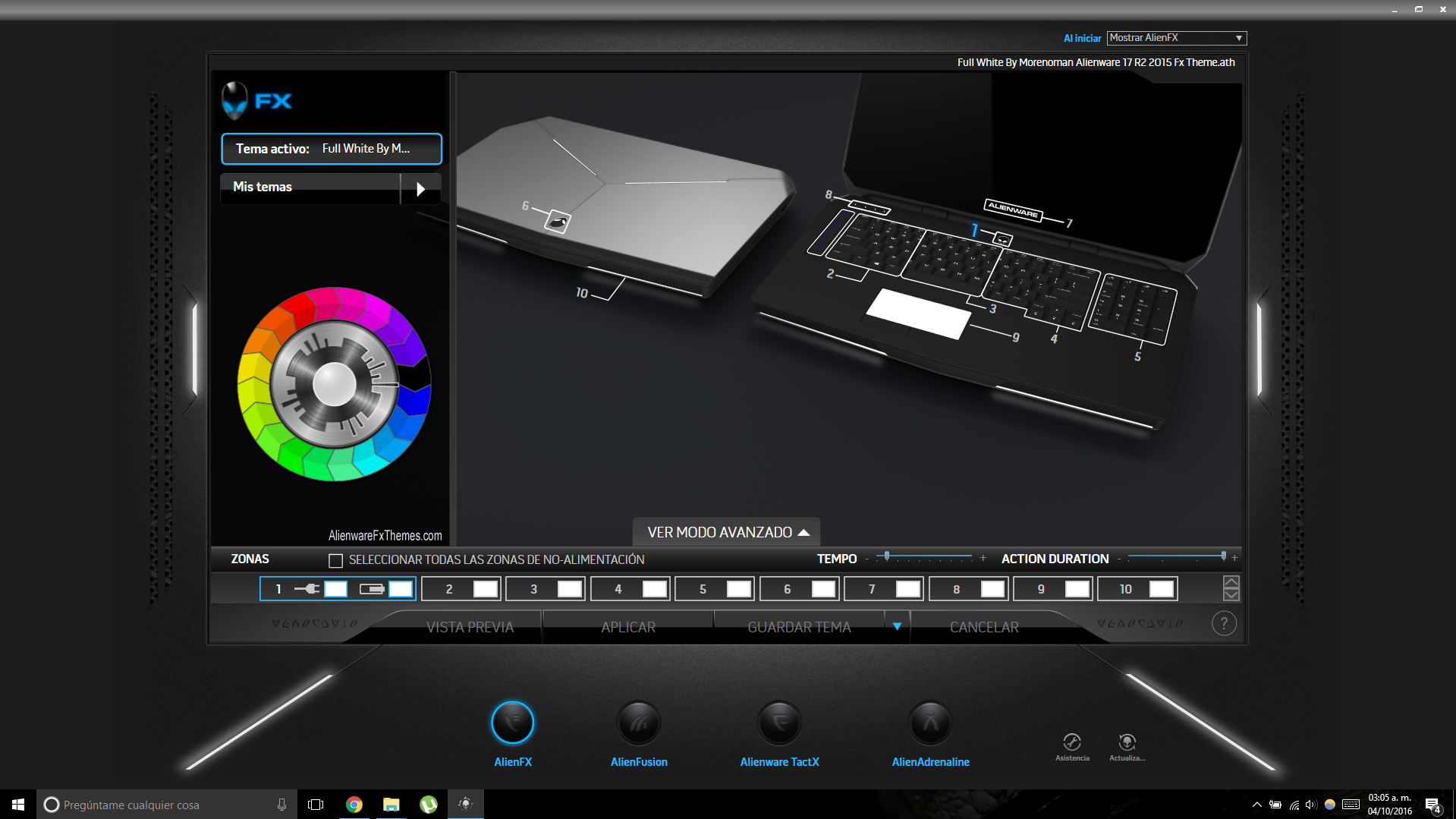
Task: Select the alien head zone 6 on laptop lid
Action: pyautogui.click(x=558, y=222)
